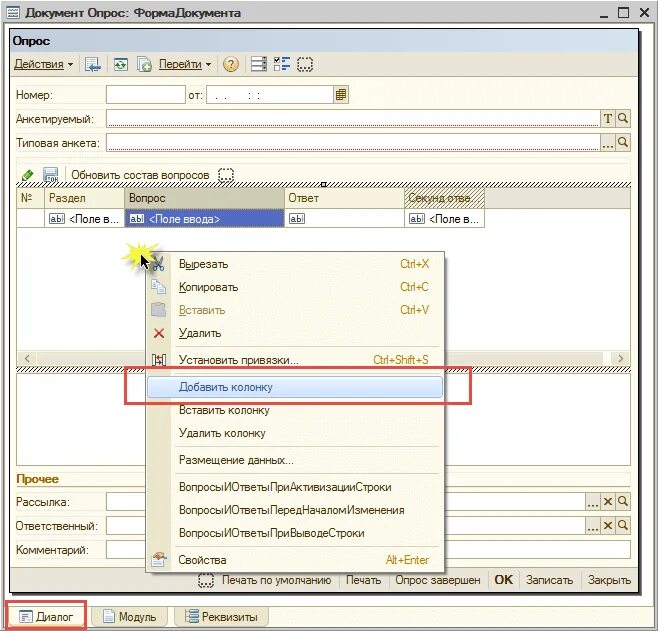658x631 pixels.
Task: Click the find in list icon after Действия
Action: [x=93, y=64]
